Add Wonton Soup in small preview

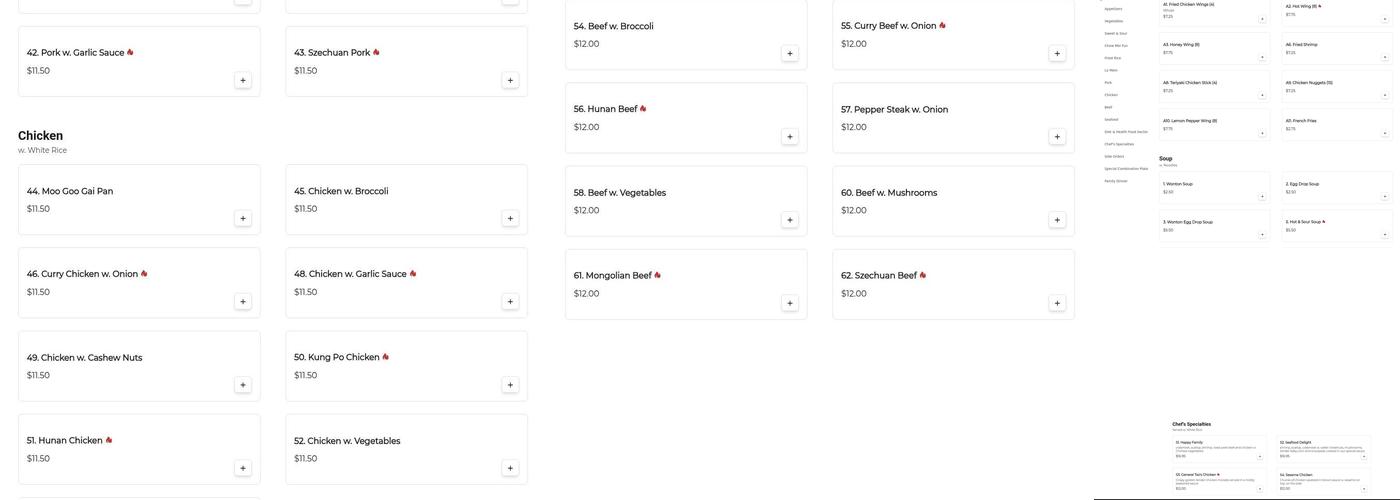pyautogui.click(x=1262, y=197)
